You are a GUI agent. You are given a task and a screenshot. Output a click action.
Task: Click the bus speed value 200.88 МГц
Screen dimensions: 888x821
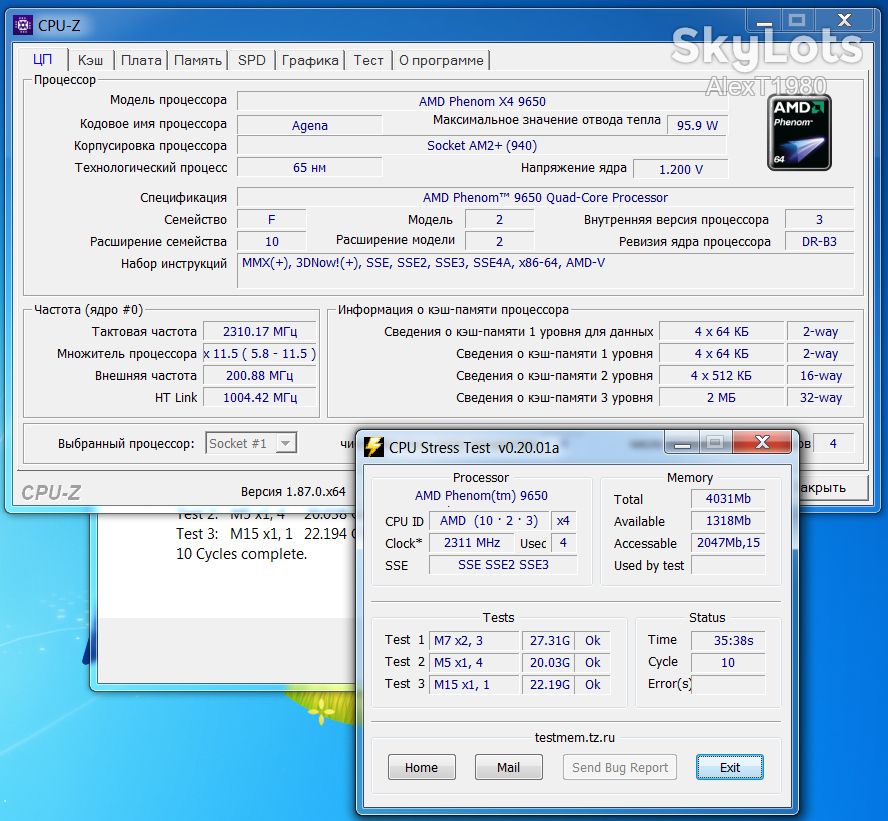(x=260, y=375)
